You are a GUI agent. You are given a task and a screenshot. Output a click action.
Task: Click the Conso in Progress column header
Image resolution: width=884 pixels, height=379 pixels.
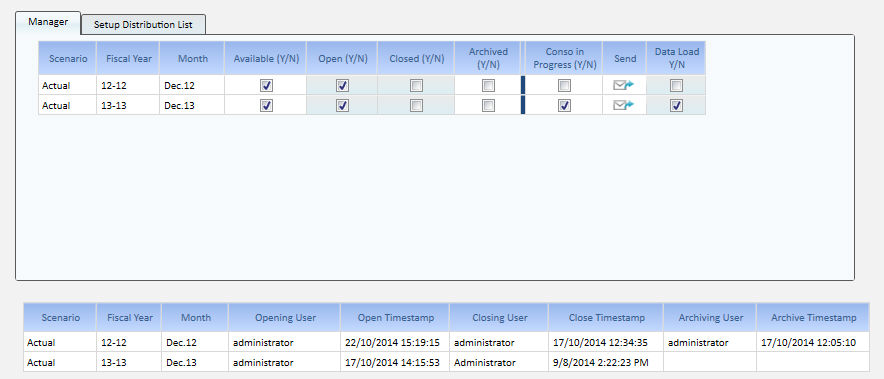(564, 58)
